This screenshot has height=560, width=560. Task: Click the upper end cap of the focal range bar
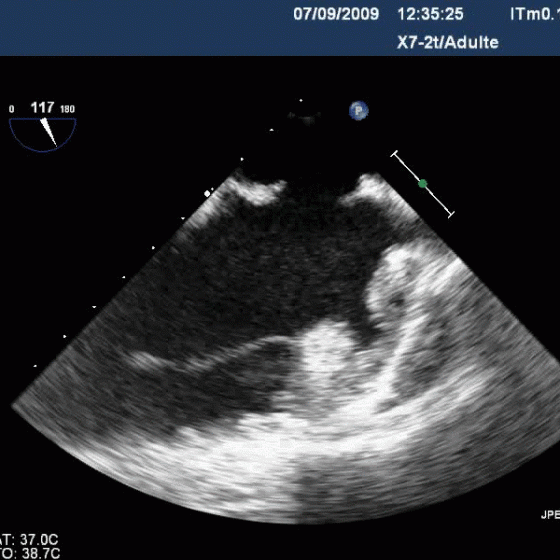click(x=394, y=154)
